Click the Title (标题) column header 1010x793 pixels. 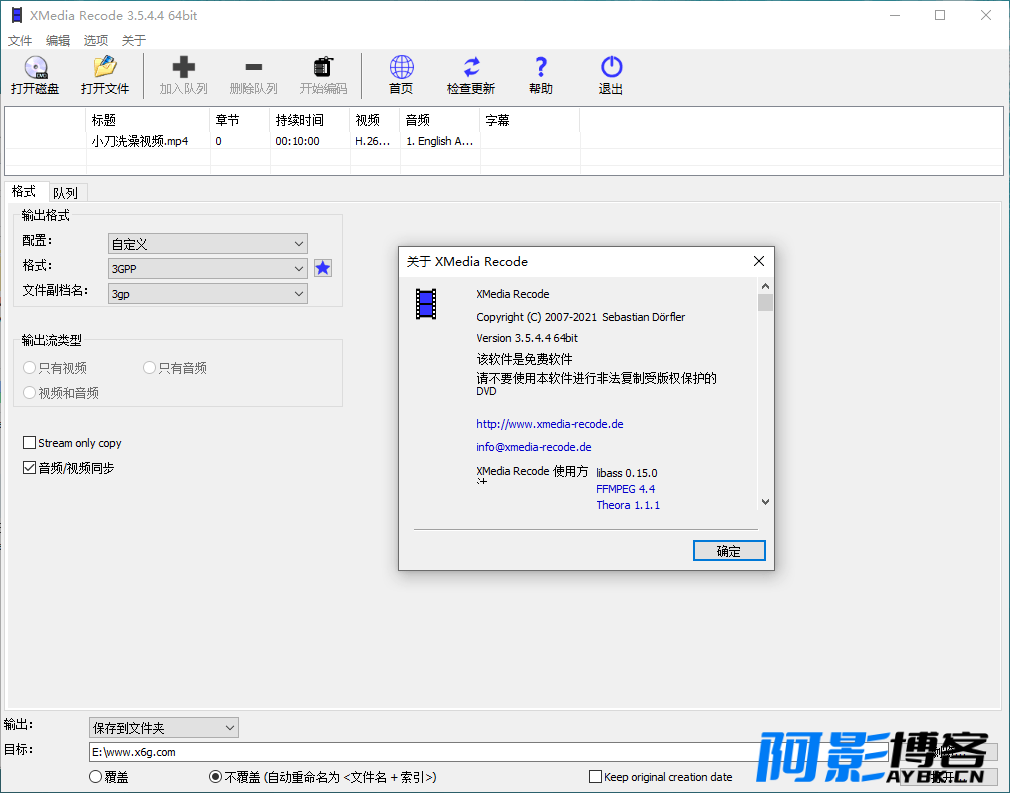tap(148, 120)
